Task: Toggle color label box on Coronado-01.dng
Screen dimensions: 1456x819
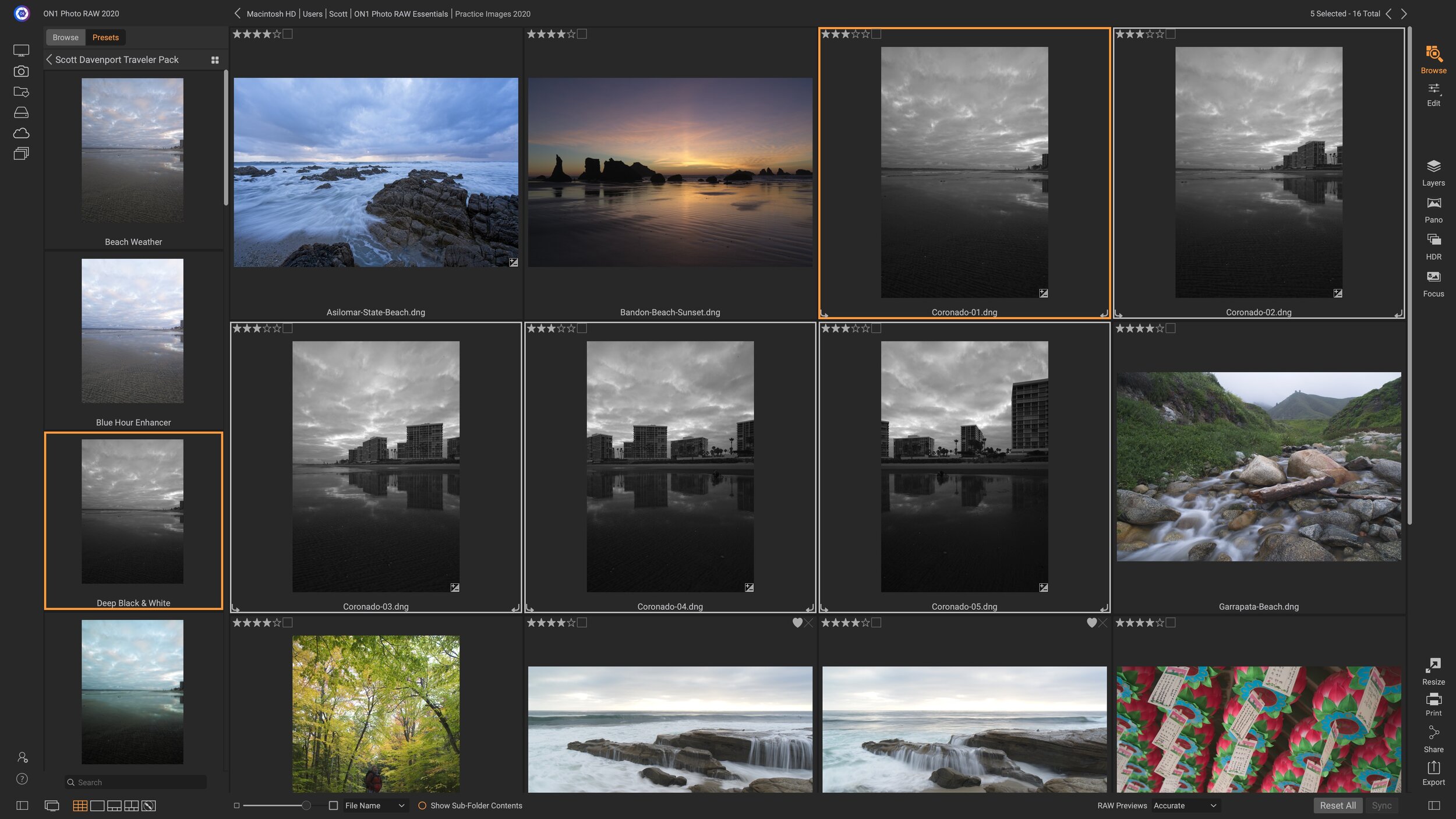Action: [x=877, y=34]
